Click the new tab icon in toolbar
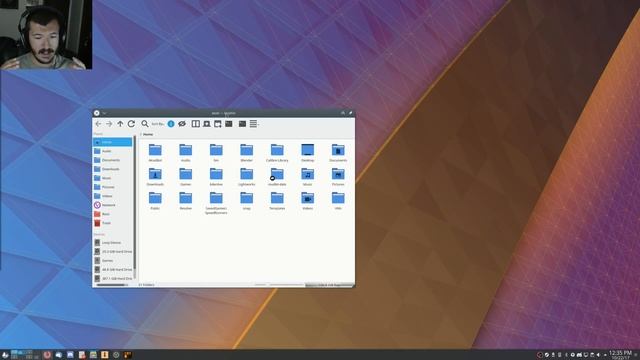 [218, 124]
